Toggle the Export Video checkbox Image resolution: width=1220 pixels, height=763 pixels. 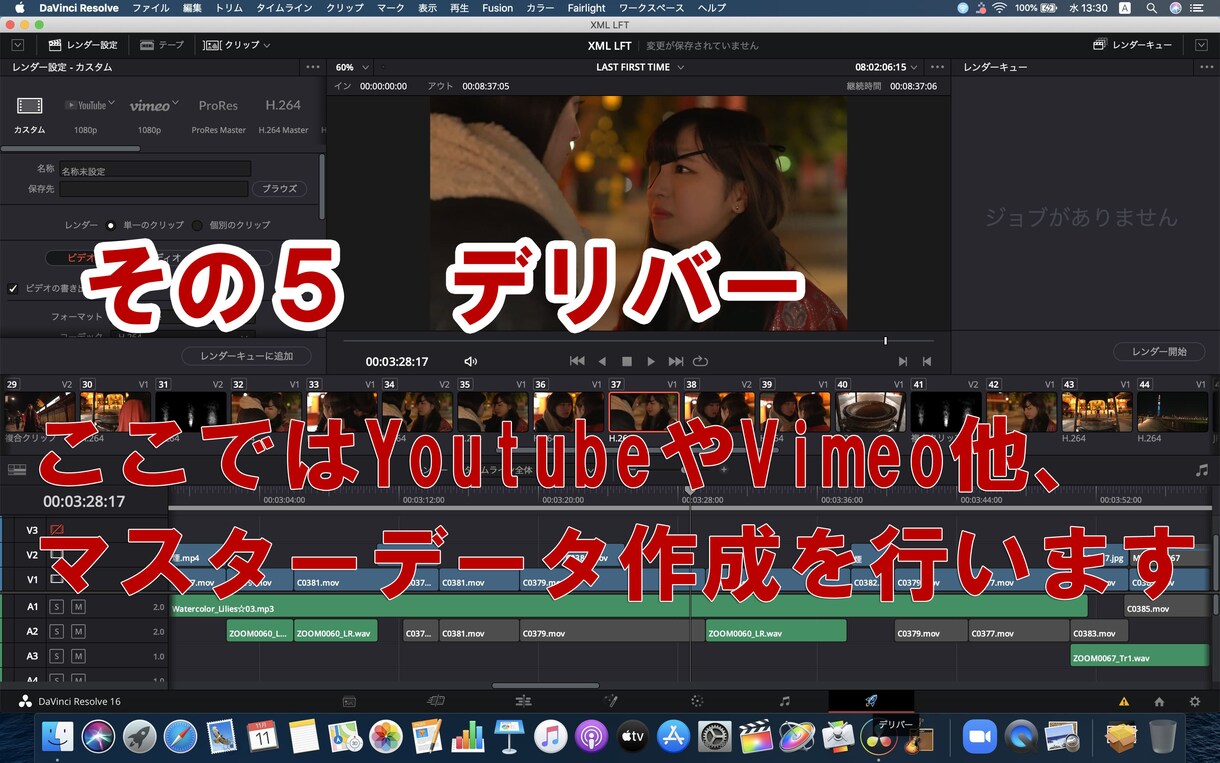click(13, 289)
